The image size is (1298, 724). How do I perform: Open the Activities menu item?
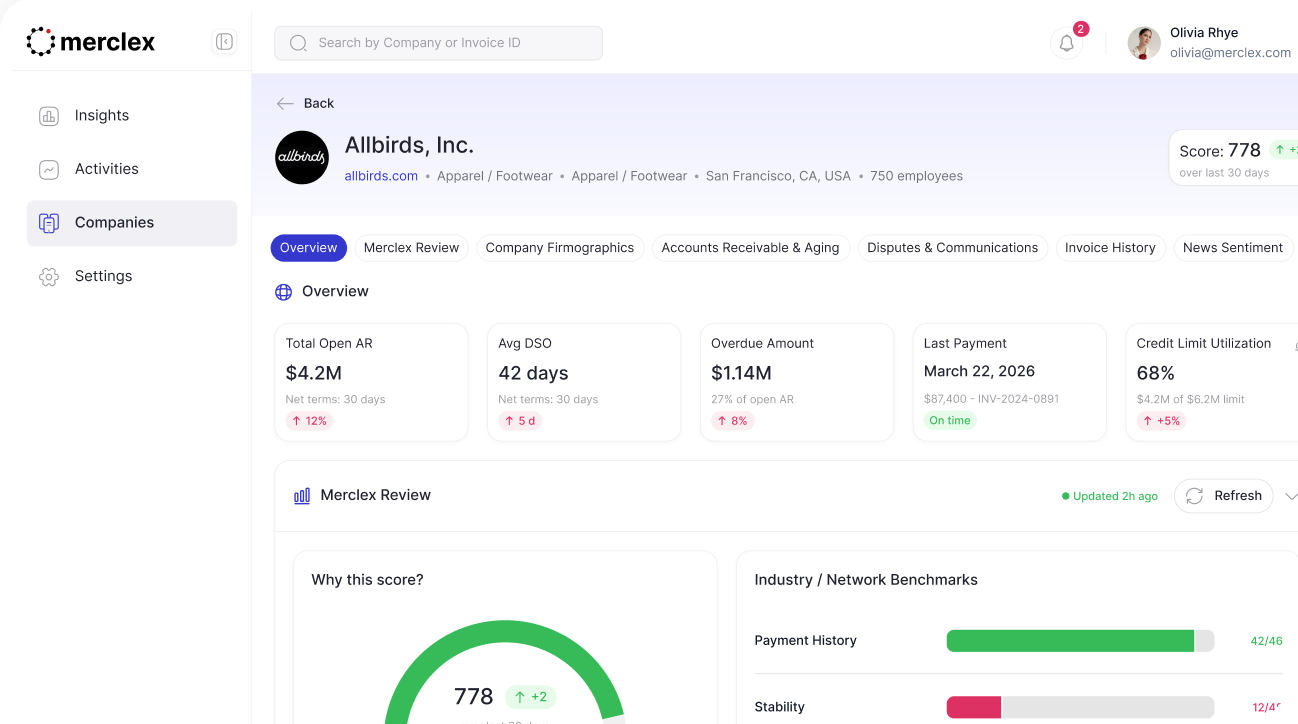coord(132,169)
